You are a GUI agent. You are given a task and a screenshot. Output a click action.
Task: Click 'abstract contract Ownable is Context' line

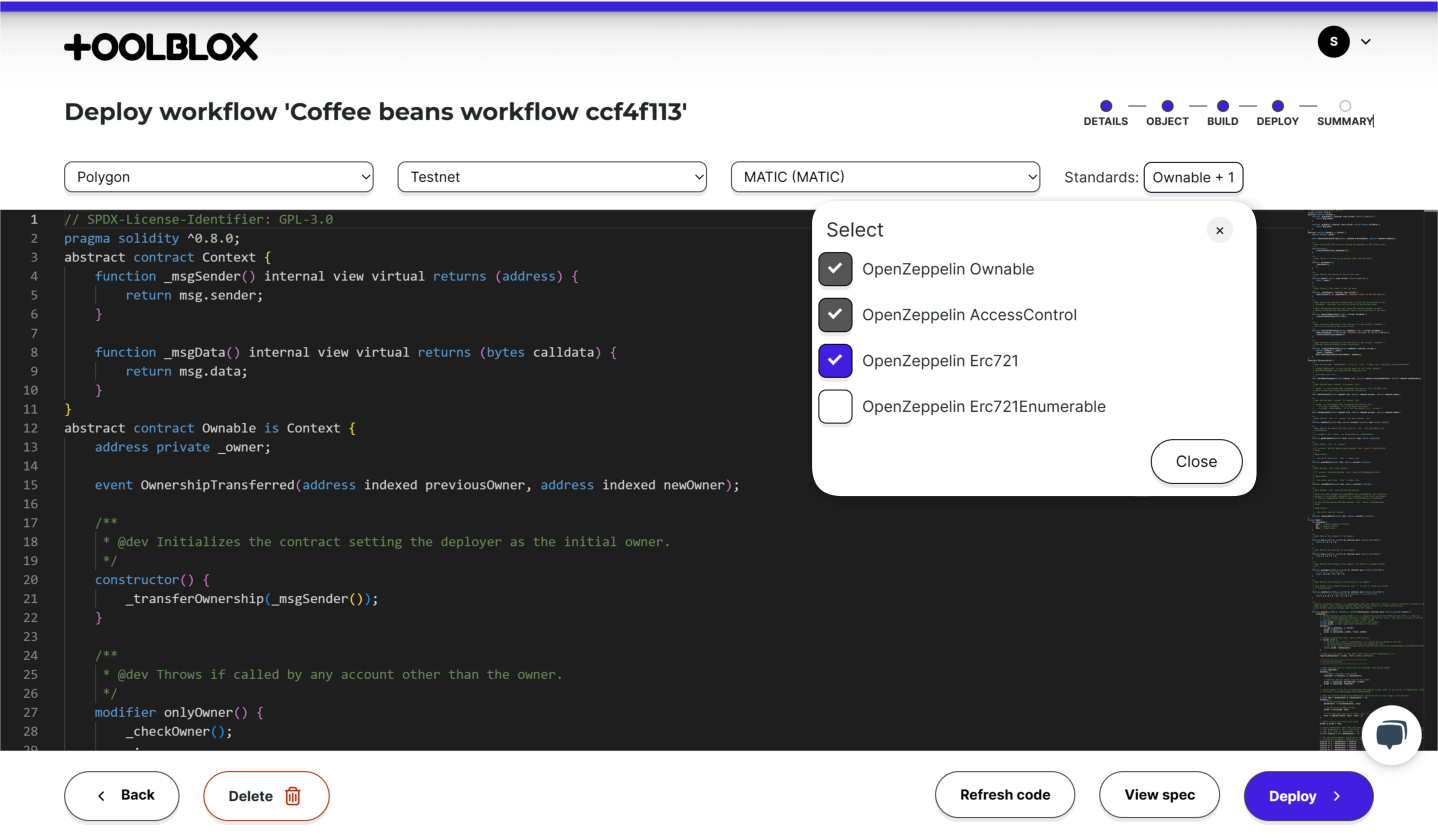pos(210,428)
